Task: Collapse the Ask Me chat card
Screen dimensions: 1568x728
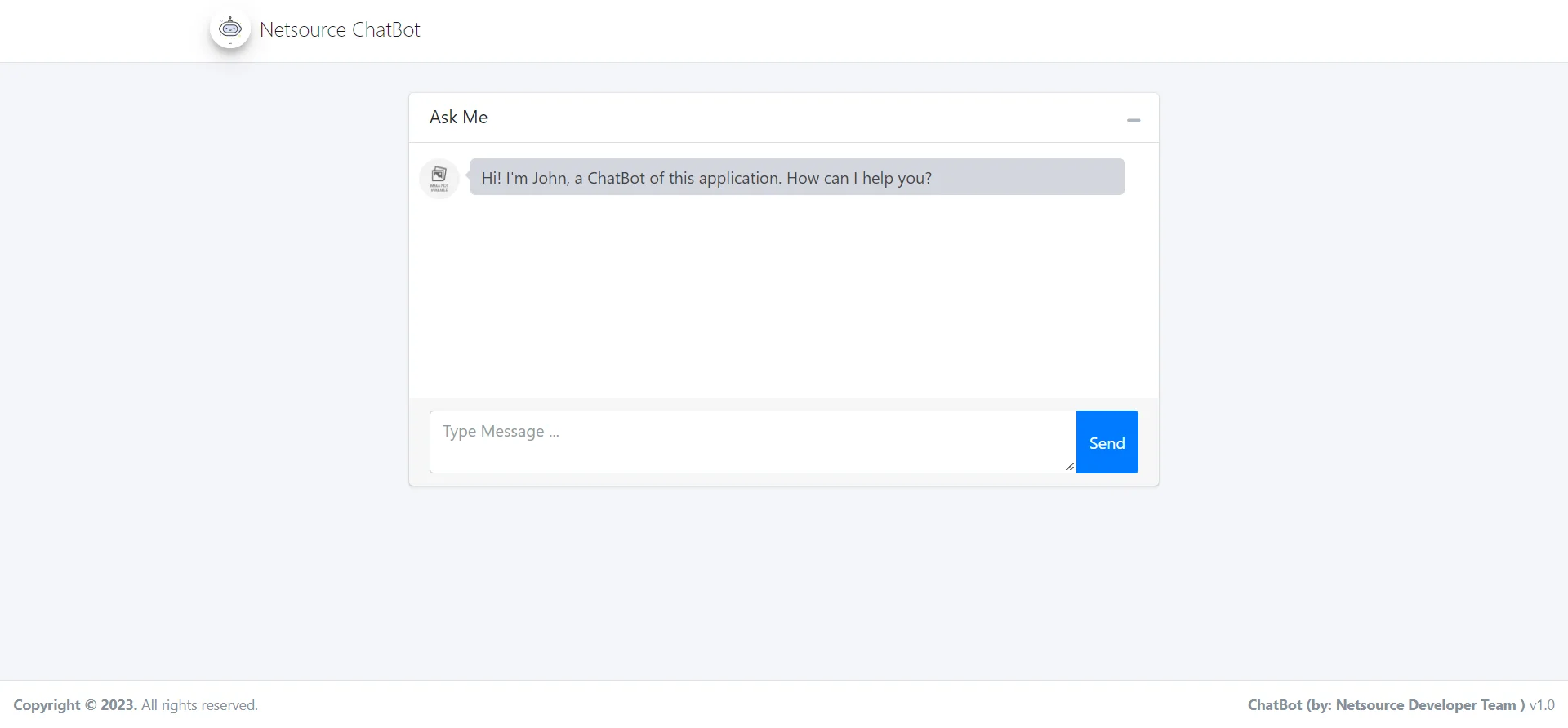Action: click(x=1134, y=119)
